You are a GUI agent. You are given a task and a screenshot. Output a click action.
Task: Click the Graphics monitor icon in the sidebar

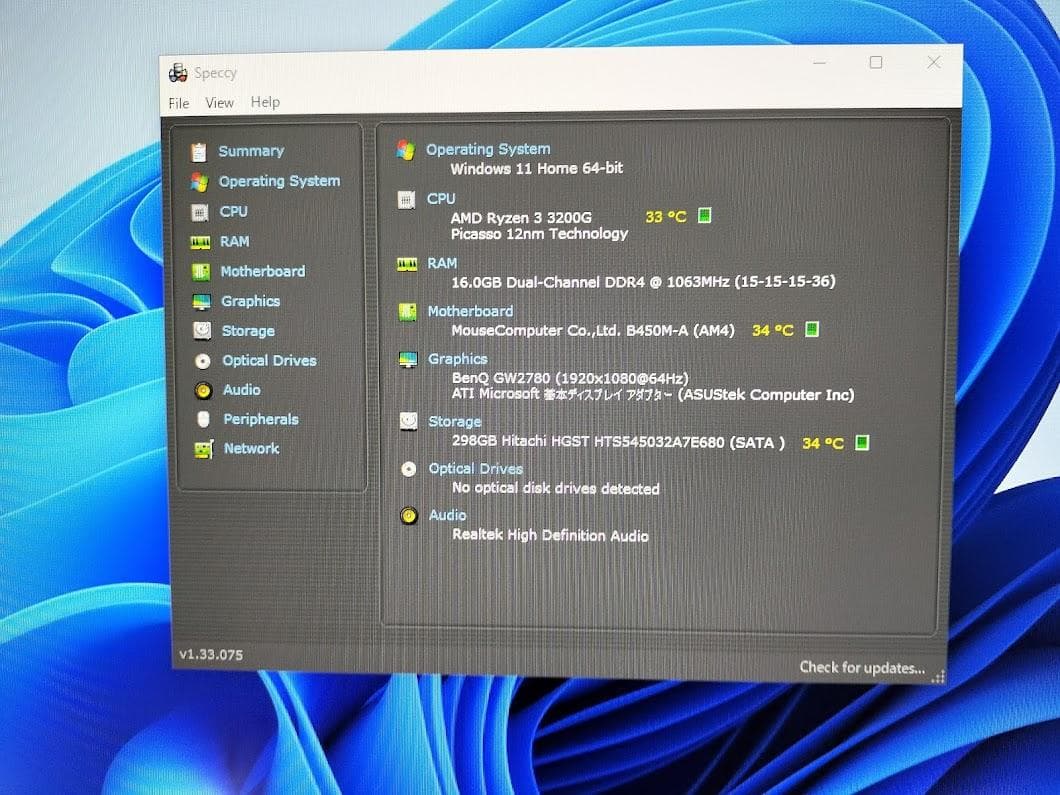204,301
